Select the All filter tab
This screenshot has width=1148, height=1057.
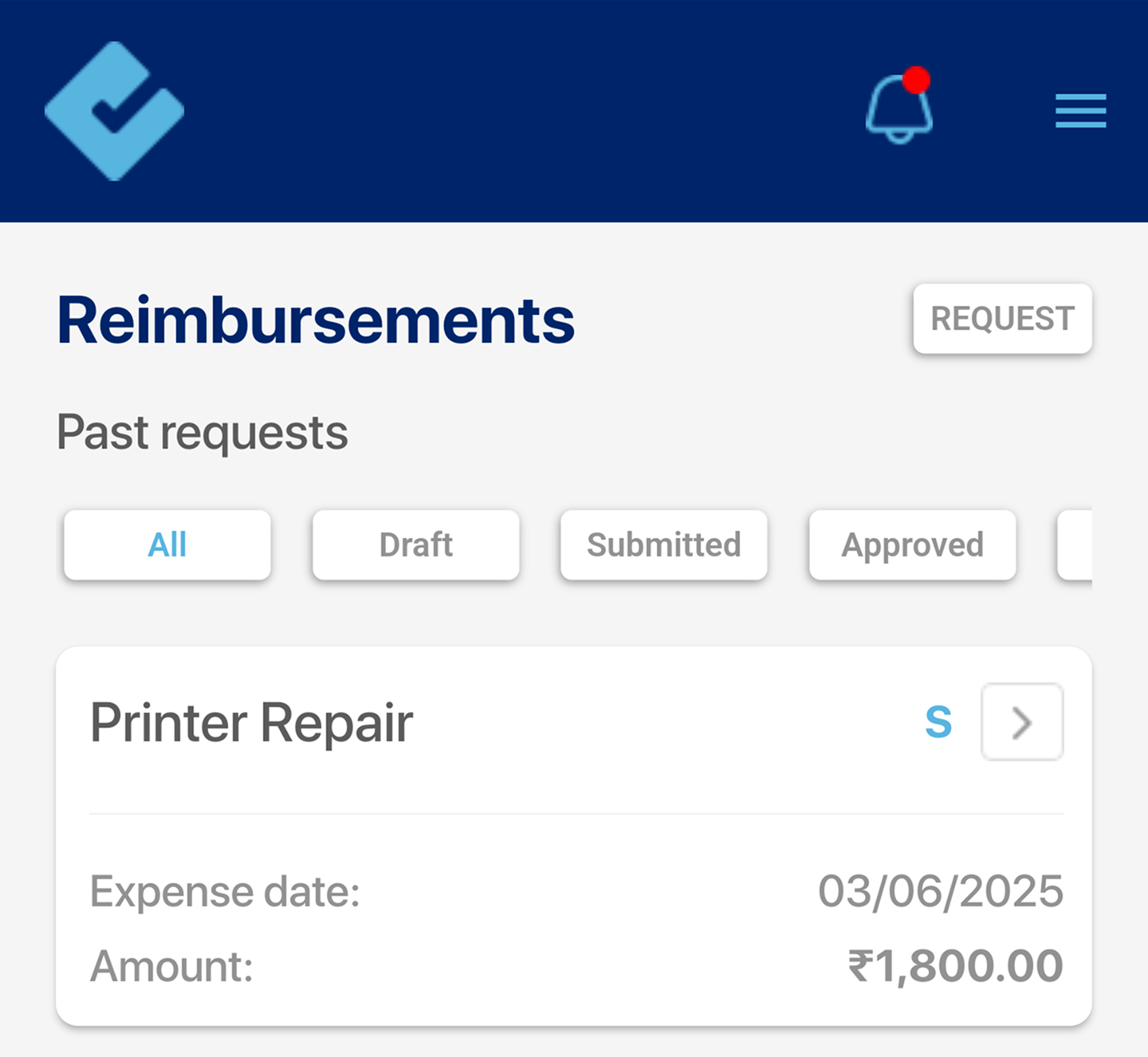point(167,545)
